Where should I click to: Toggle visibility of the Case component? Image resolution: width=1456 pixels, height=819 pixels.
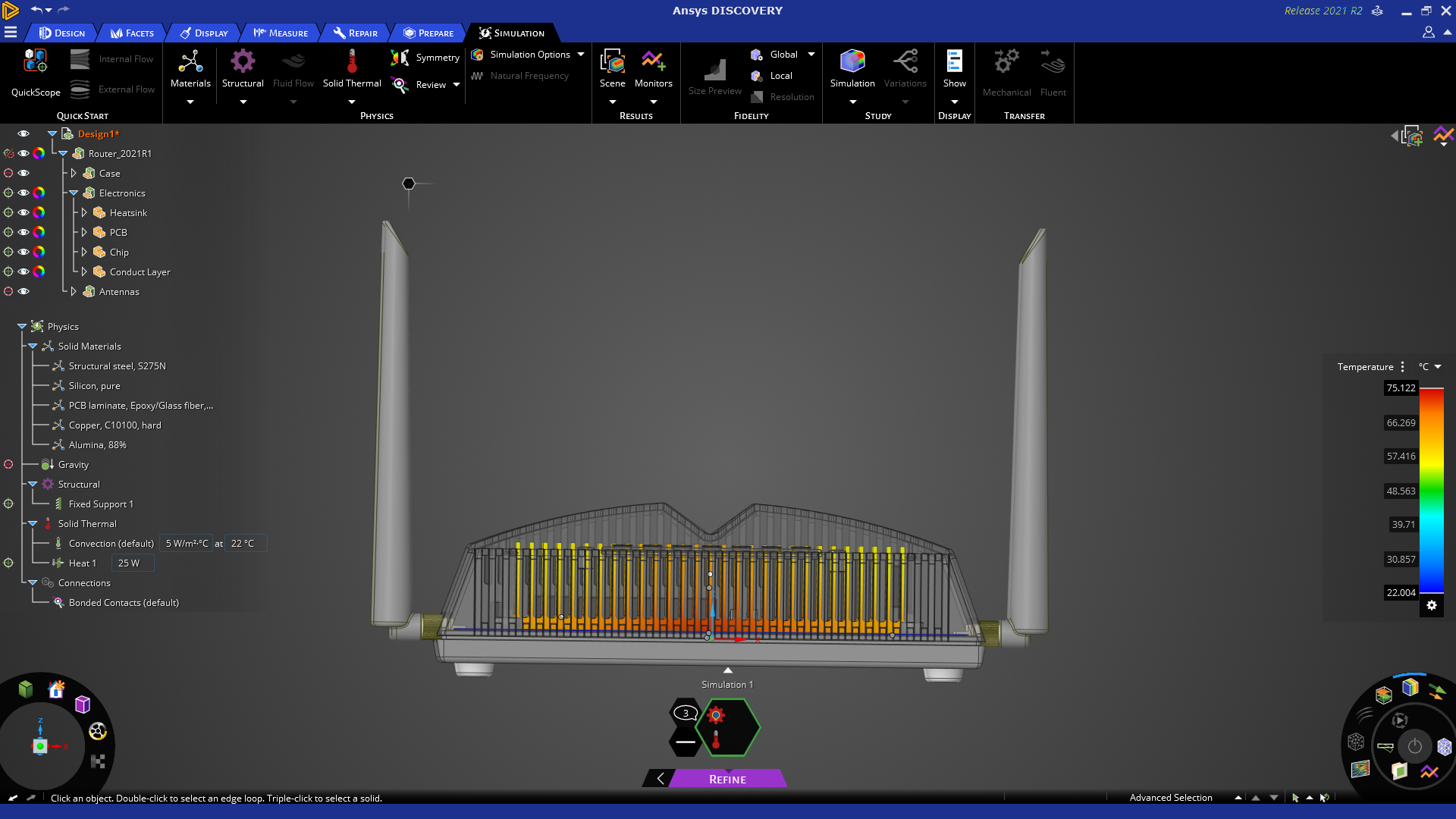pyautogui.click(x=24, y=173)
